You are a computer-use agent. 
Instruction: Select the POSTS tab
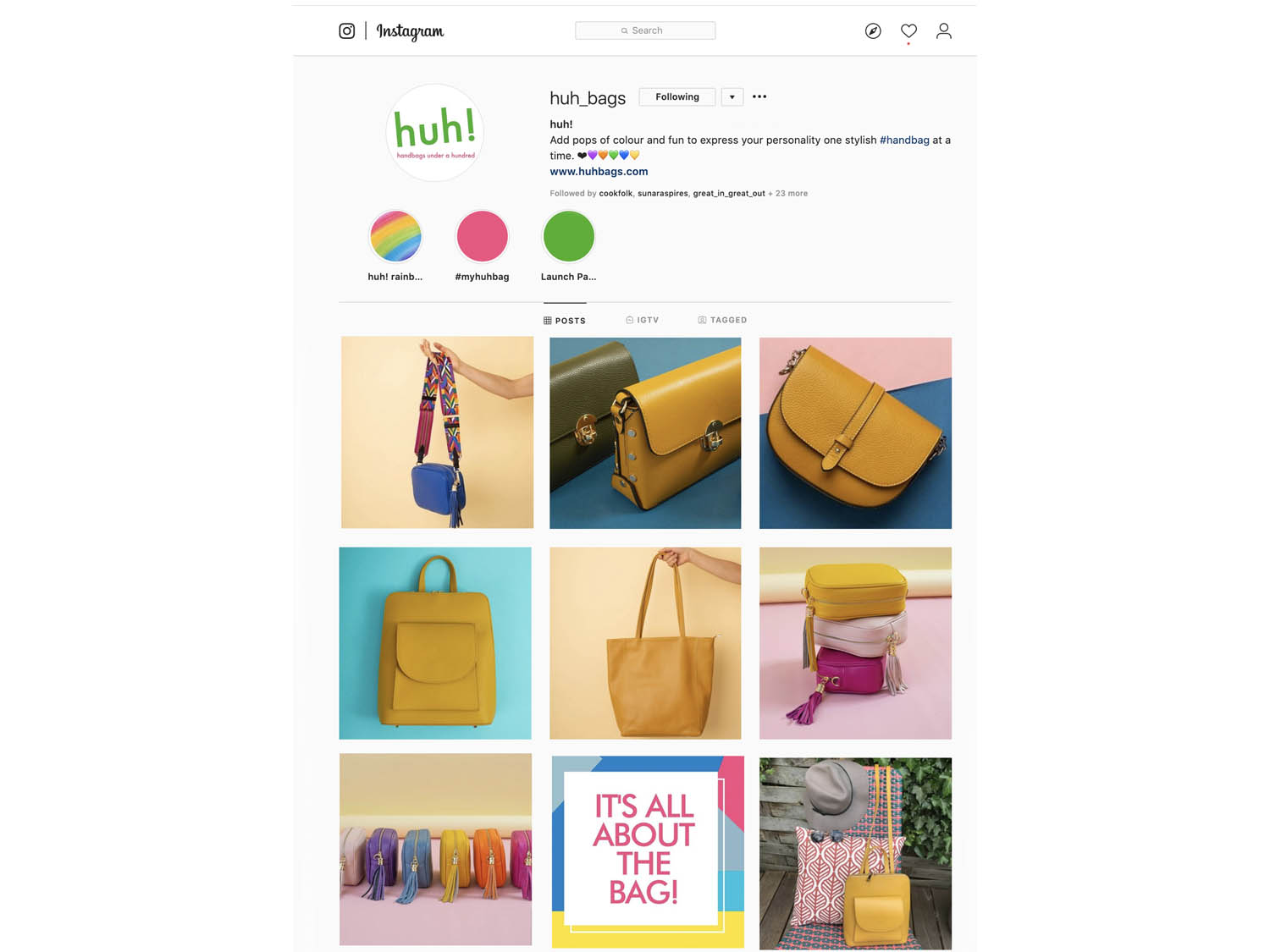(x=565, y=321)
